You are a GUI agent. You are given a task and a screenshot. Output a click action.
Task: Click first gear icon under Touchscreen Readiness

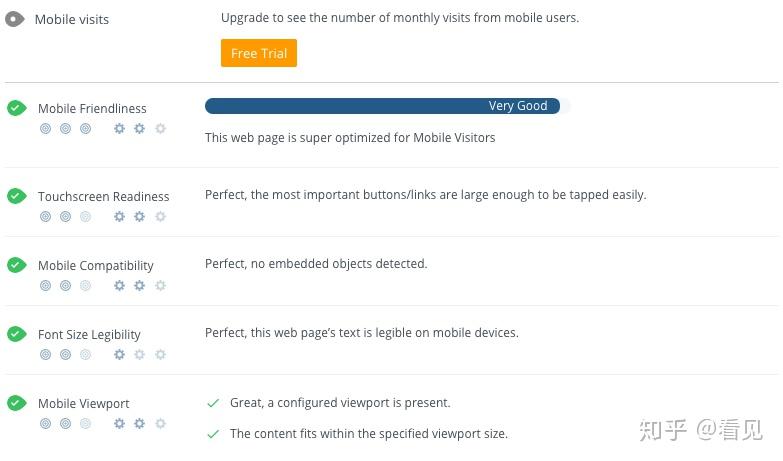[119, 216]
